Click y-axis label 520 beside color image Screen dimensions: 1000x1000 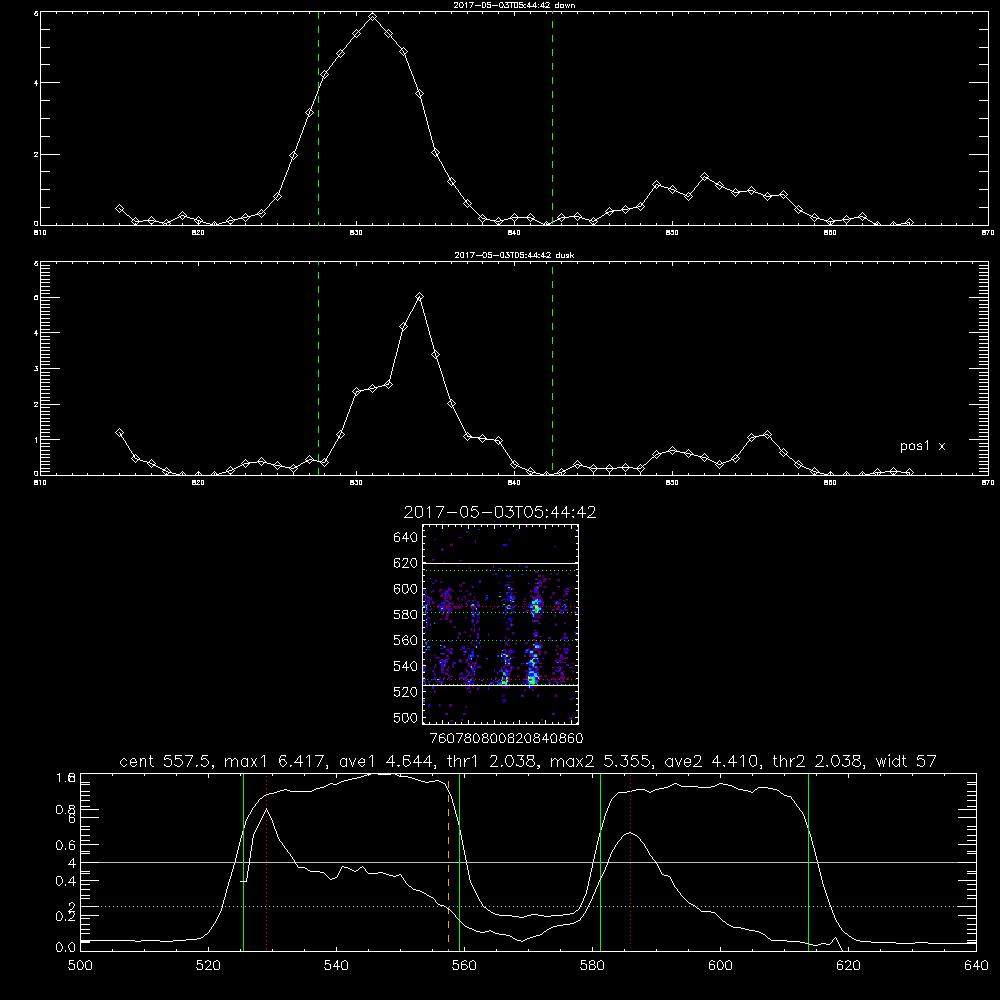406,692
